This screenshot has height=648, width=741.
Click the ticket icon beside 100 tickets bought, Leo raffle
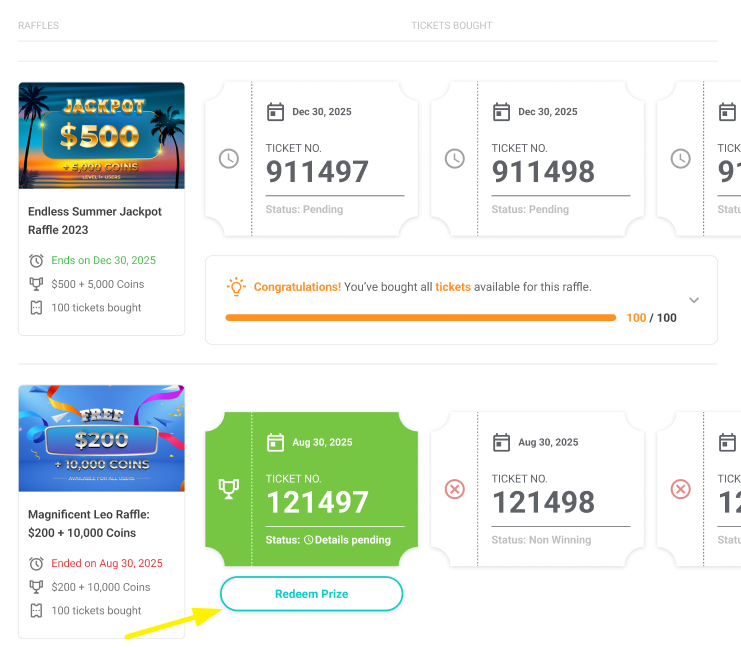click(x=36, y=610)
